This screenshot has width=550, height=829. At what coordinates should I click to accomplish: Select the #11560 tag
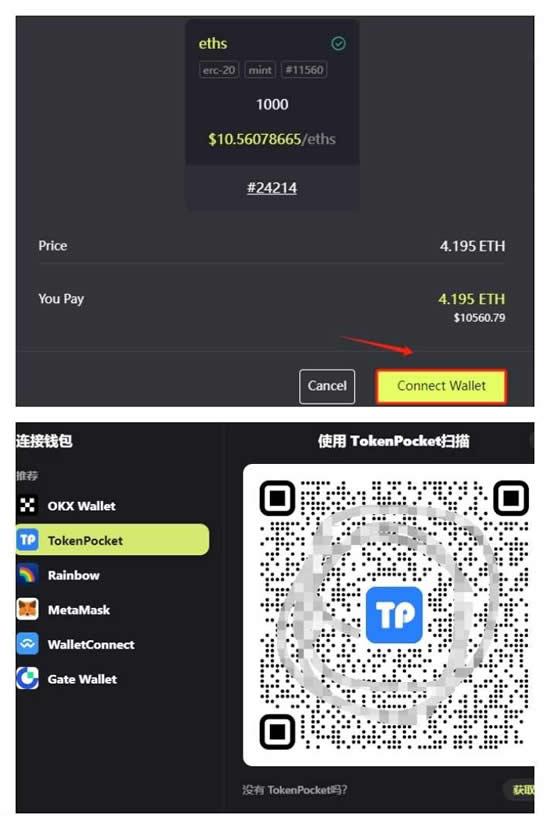tap(304, 70)
